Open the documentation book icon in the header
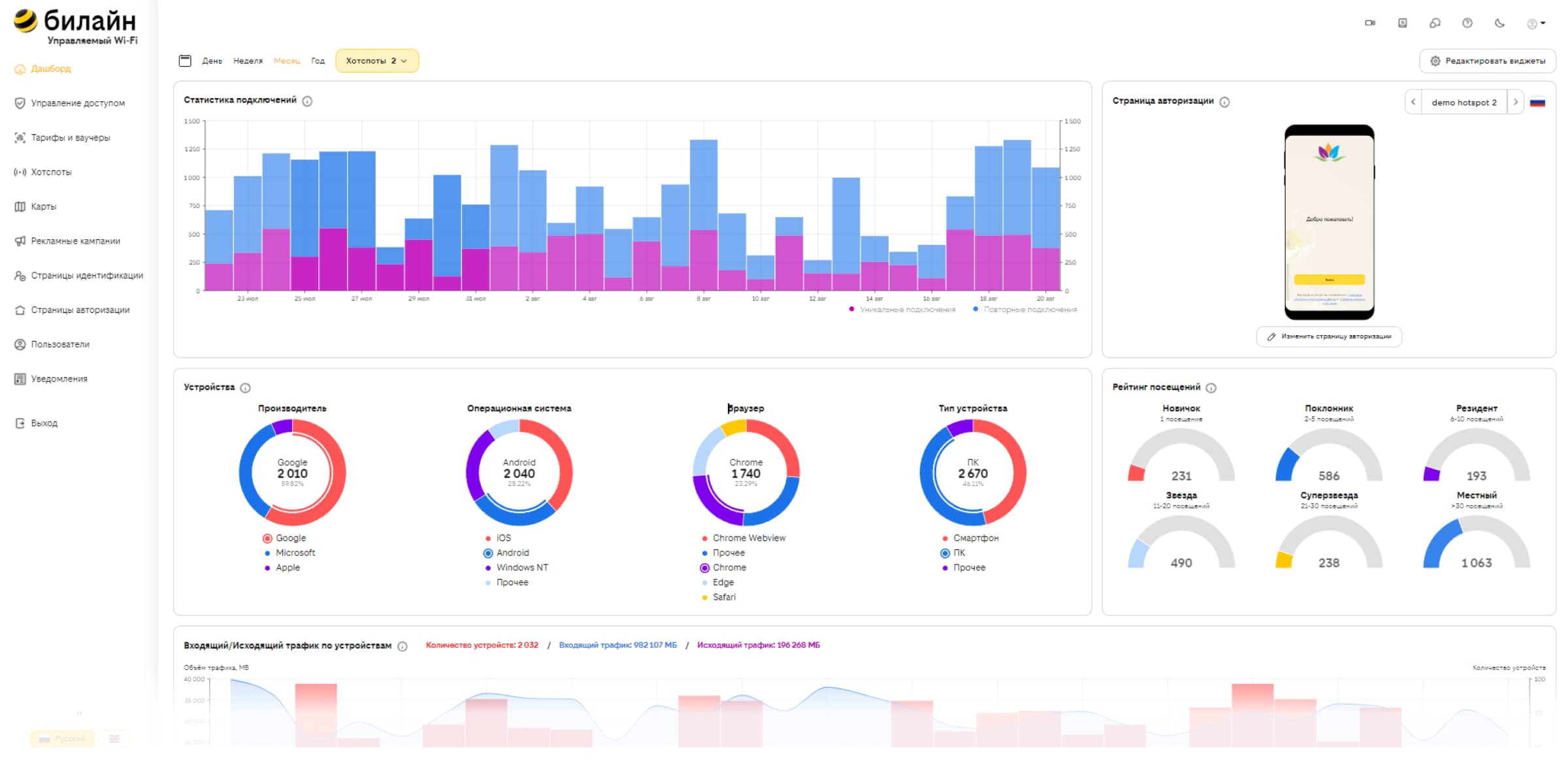Screen dimensions: 1568x784 [x=1402, y=23]
